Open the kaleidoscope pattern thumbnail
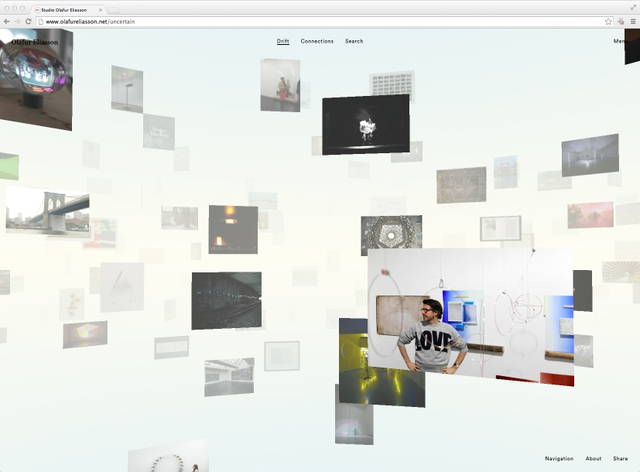This screenshot has width=640, height=472. 391,232
